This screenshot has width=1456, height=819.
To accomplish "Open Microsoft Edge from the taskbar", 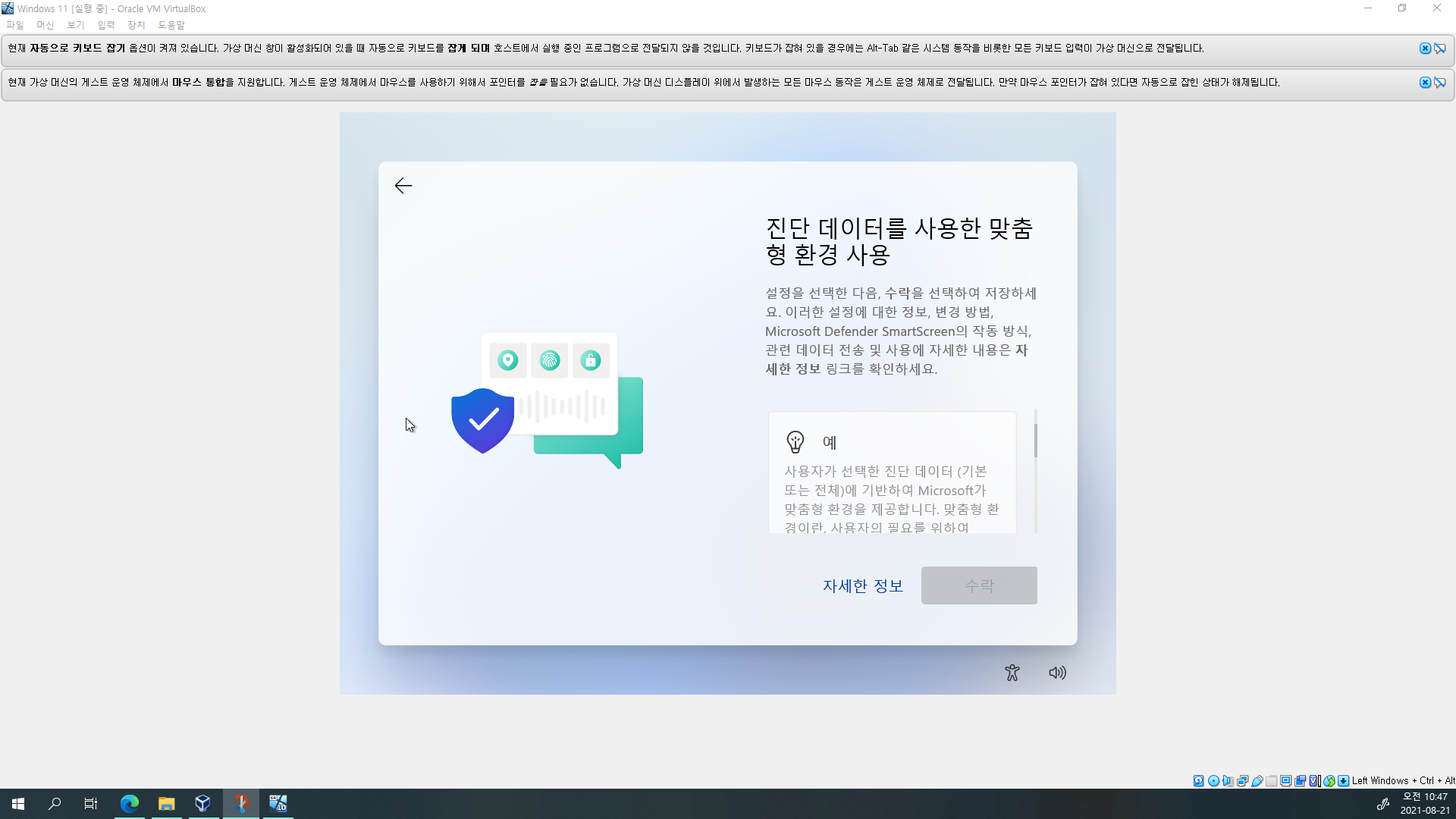I will coord(130,804).
